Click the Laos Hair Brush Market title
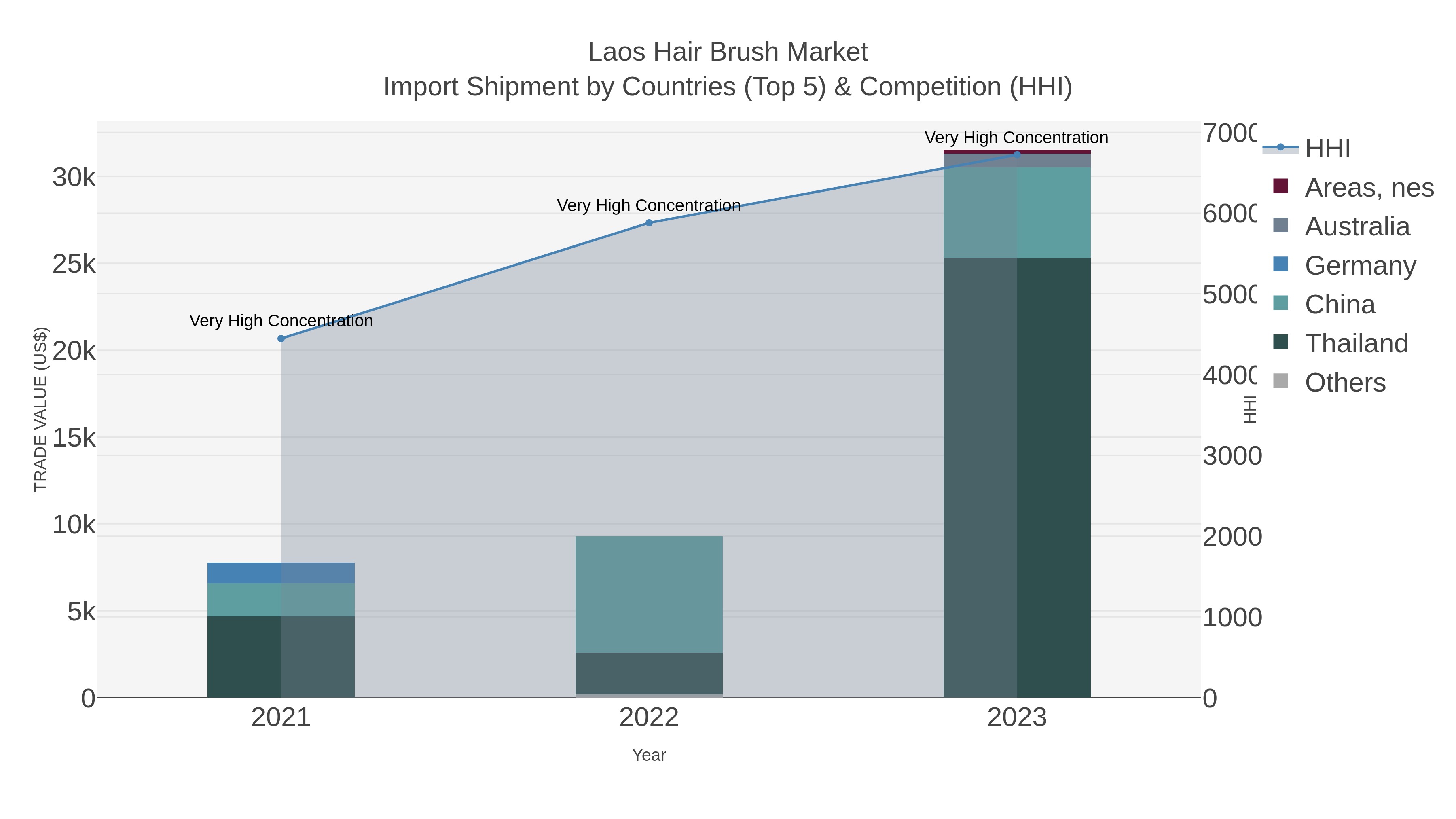Image resolution: width=1456 pixels, height=819 pixels. click(x=728, y=52)
